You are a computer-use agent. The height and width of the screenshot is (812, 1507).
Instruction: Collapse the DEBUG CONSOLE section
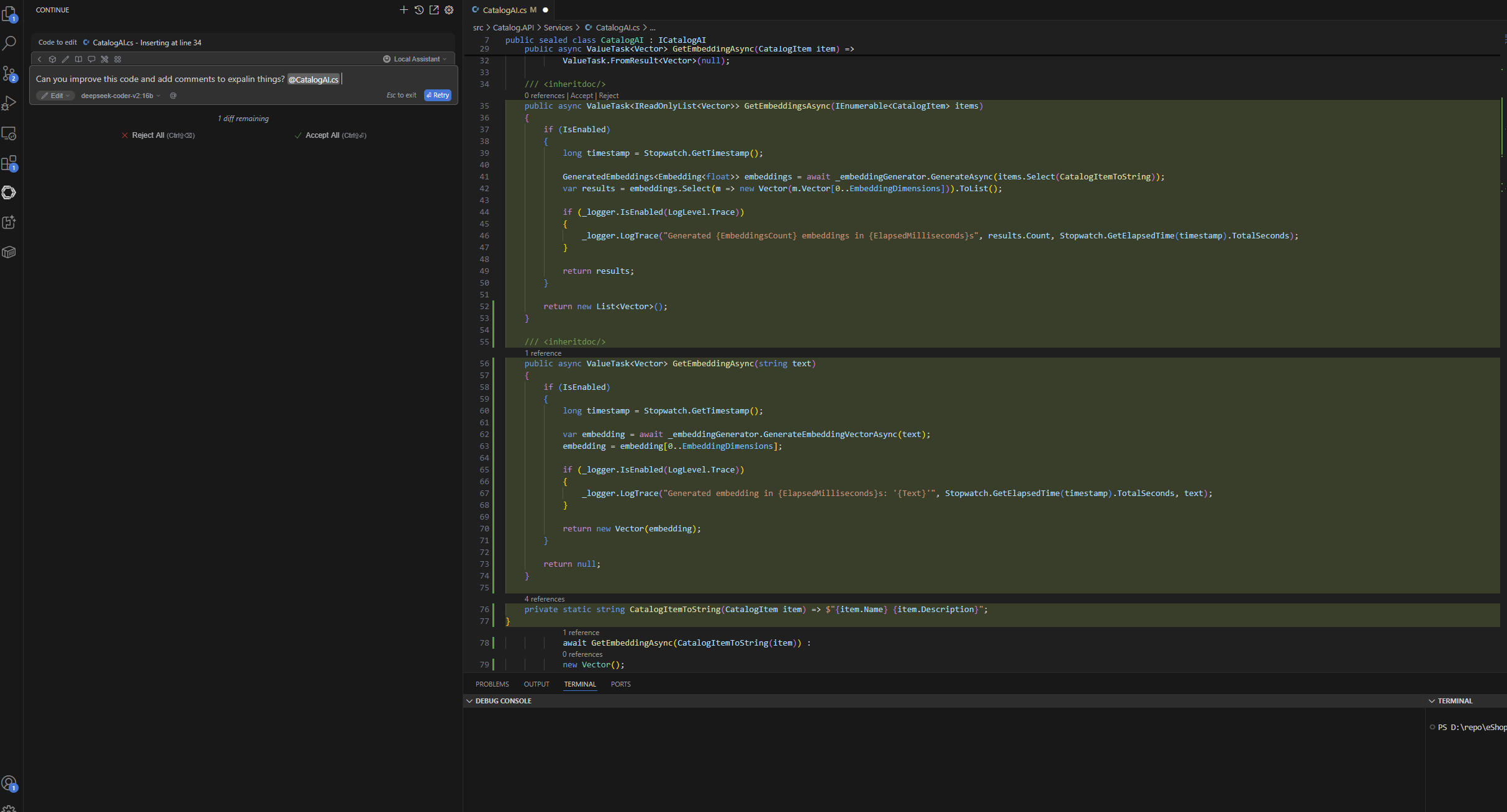pyautogui.click(x=499, y=701)
